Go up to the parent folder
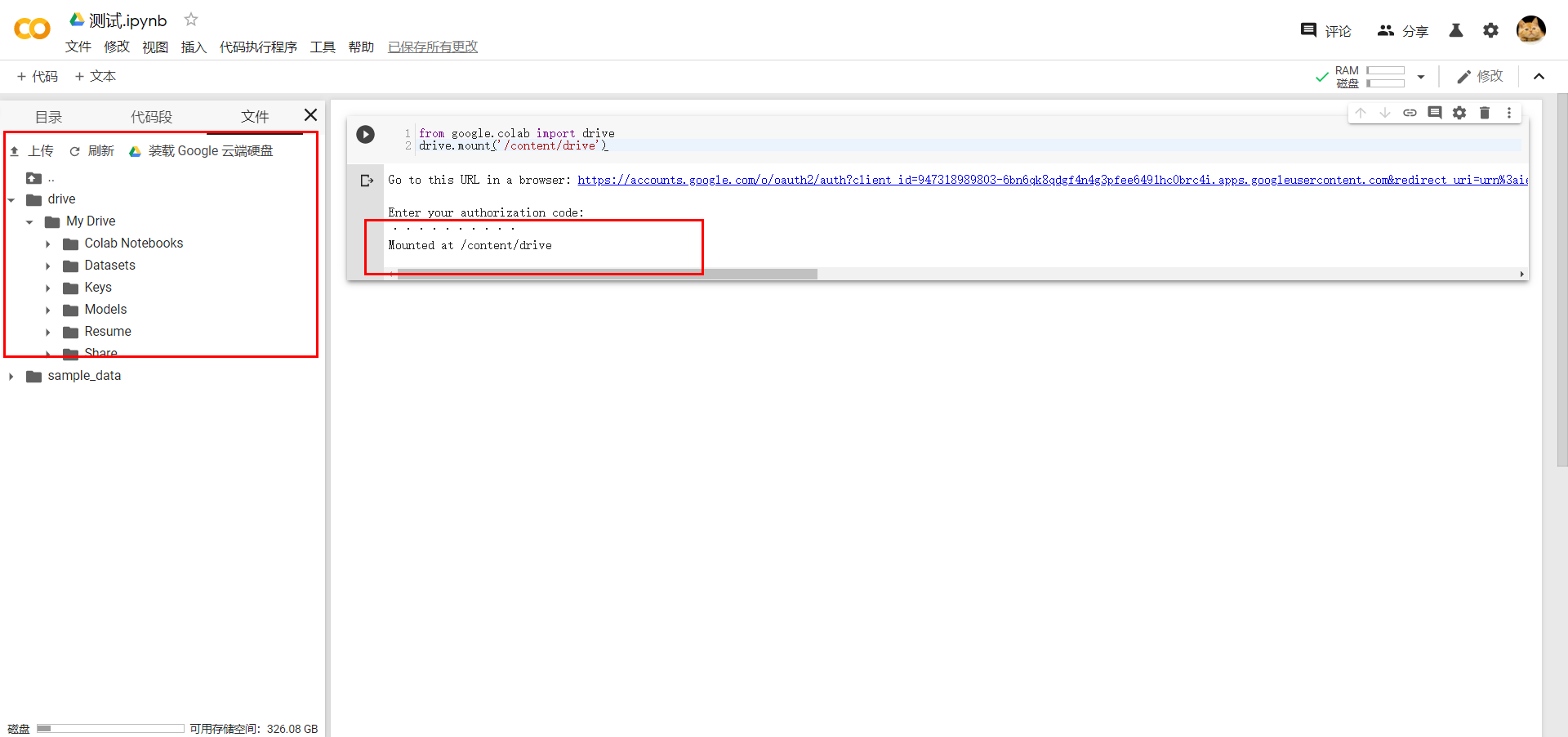Viewport: 1568px width, 737px height. coord(33,177)
